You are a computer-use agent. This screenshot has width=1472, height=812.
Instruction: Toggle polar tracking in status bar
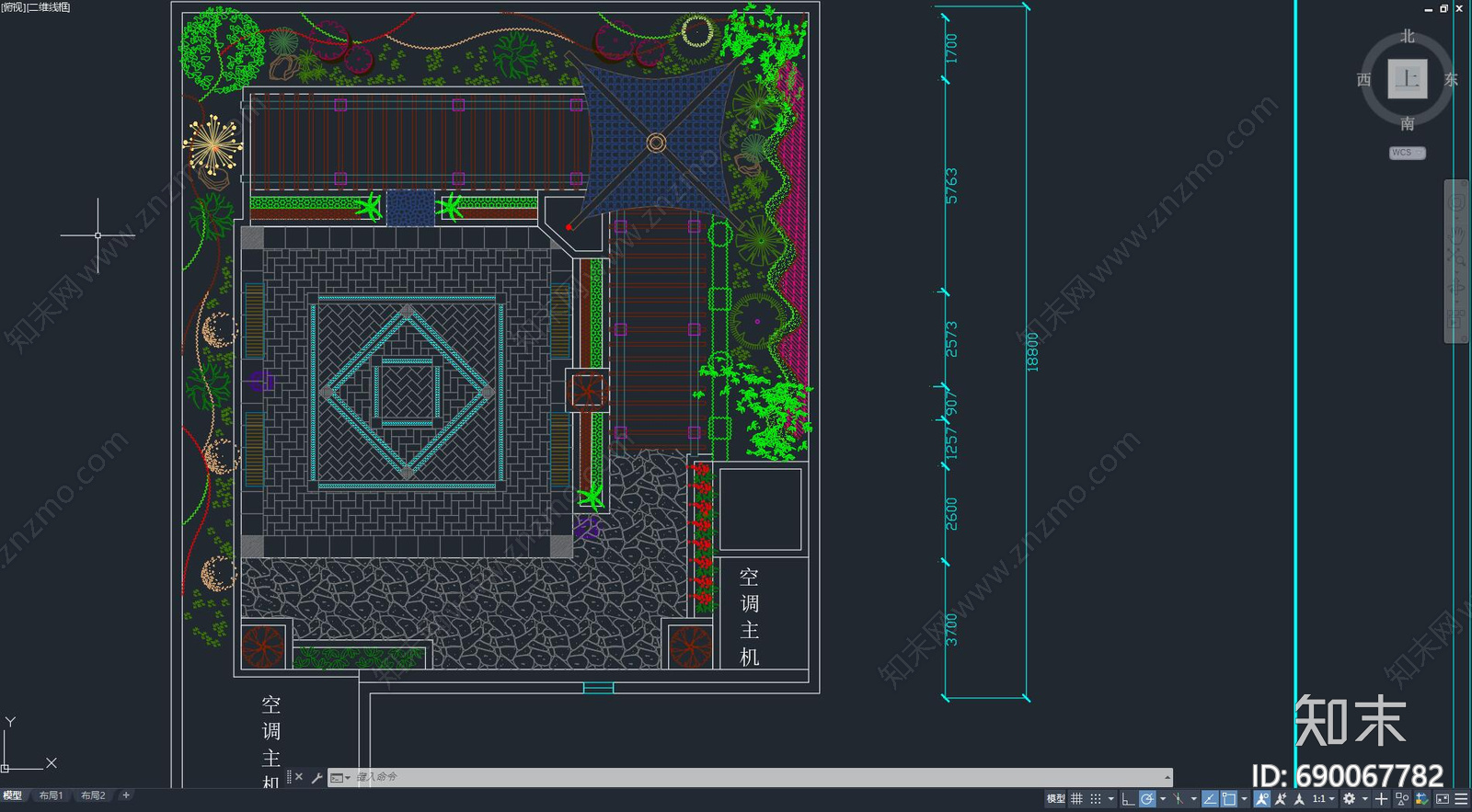point(1147,798)
